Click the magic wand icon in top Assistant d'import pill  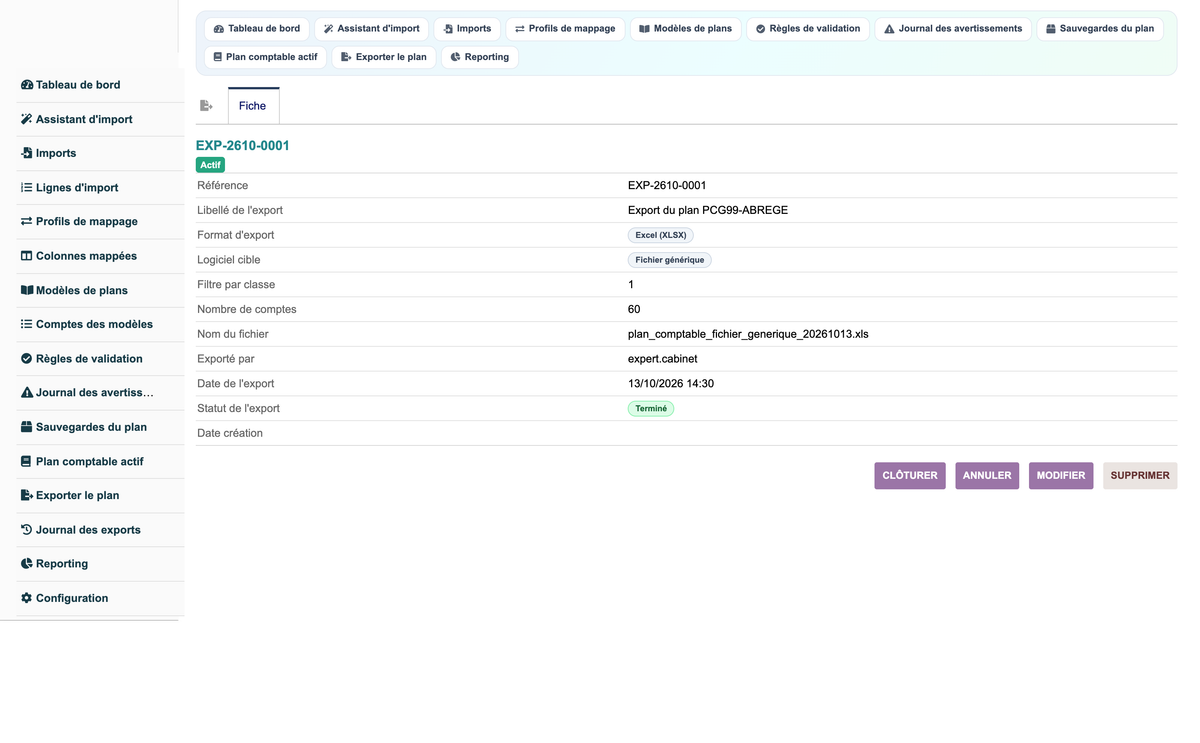click(x=328, y=29)
